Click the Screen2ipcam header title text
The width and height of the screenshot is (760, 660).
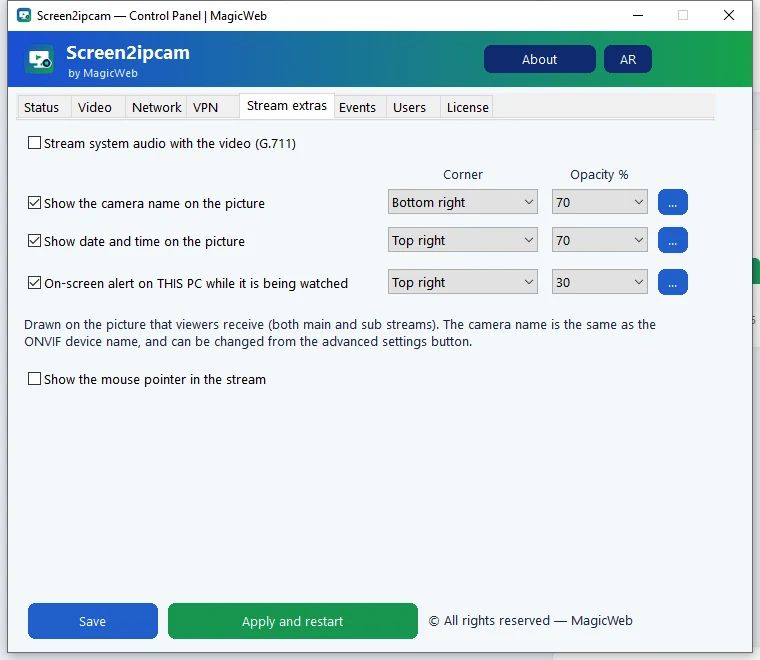[128, 53]
